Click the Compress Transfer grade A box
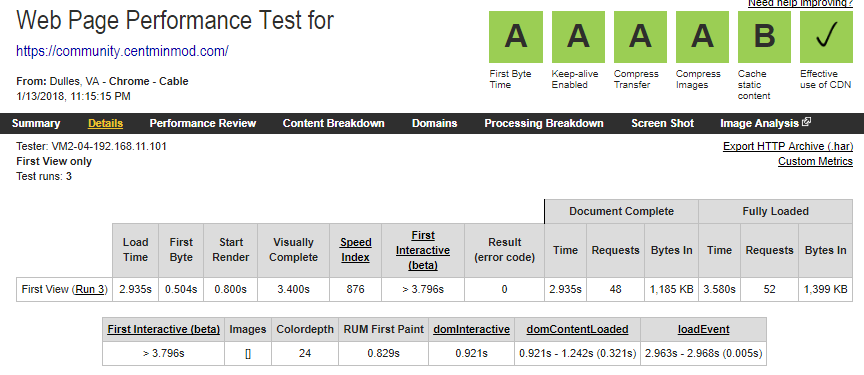This screenshot has width=864, height=375. (640, 37)
